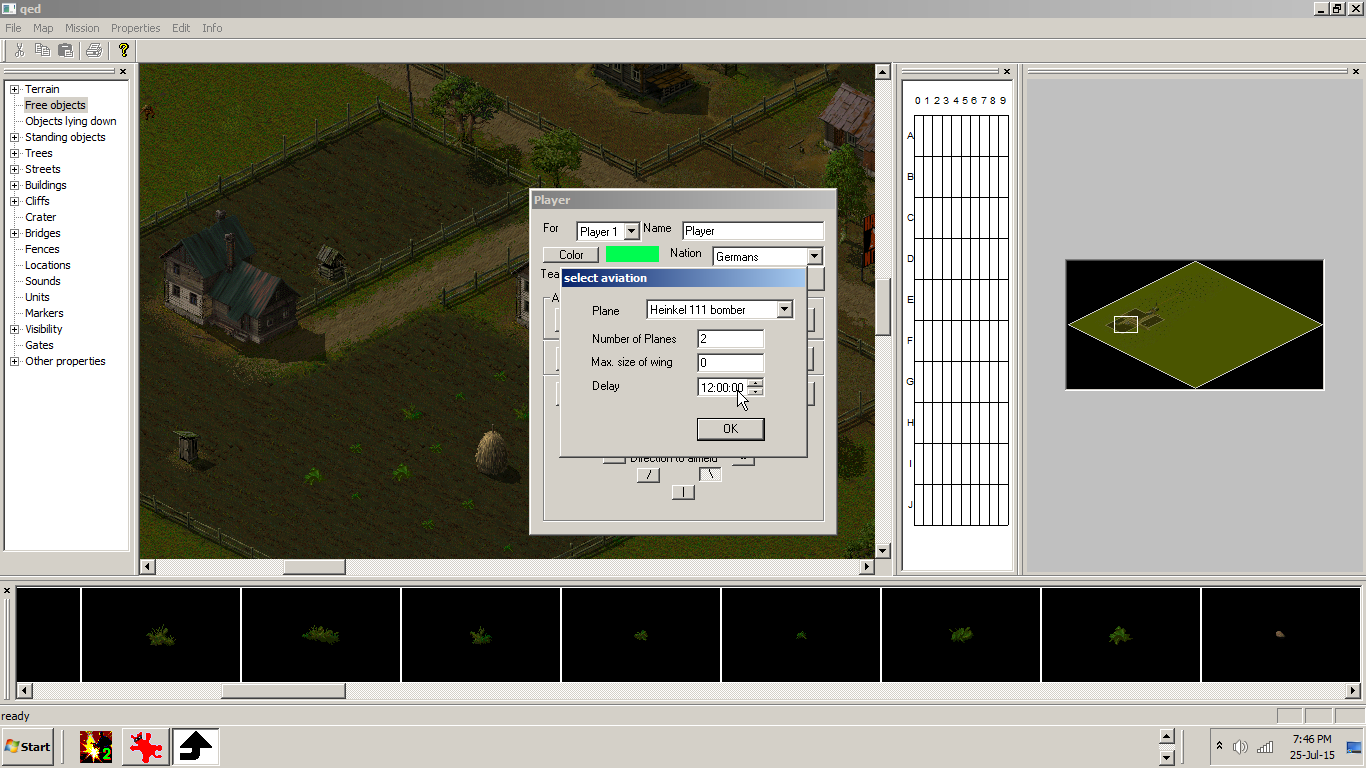Open the Map menu

tap(43, 28)
